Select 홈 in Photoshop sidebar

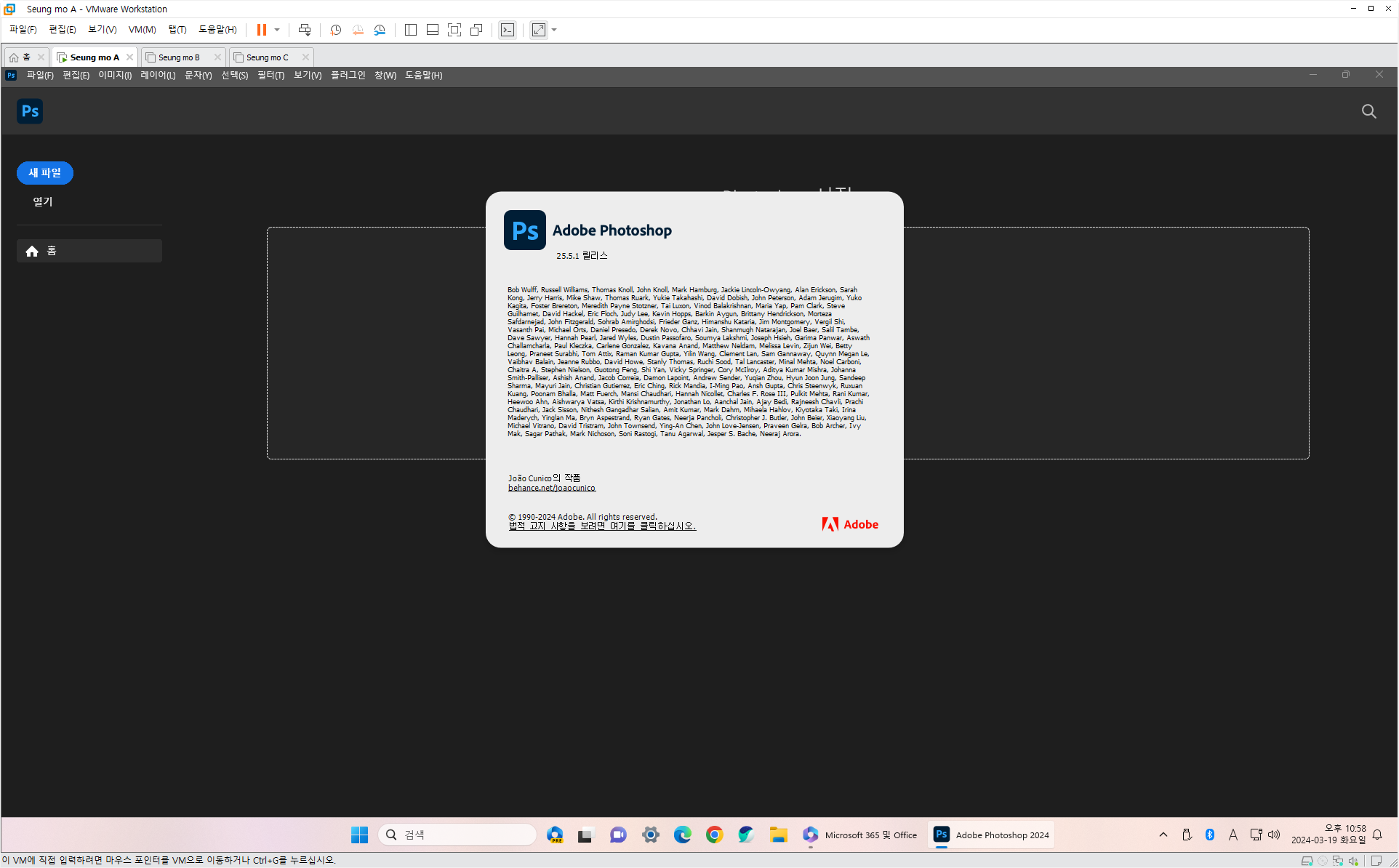[x=89, y=251]
